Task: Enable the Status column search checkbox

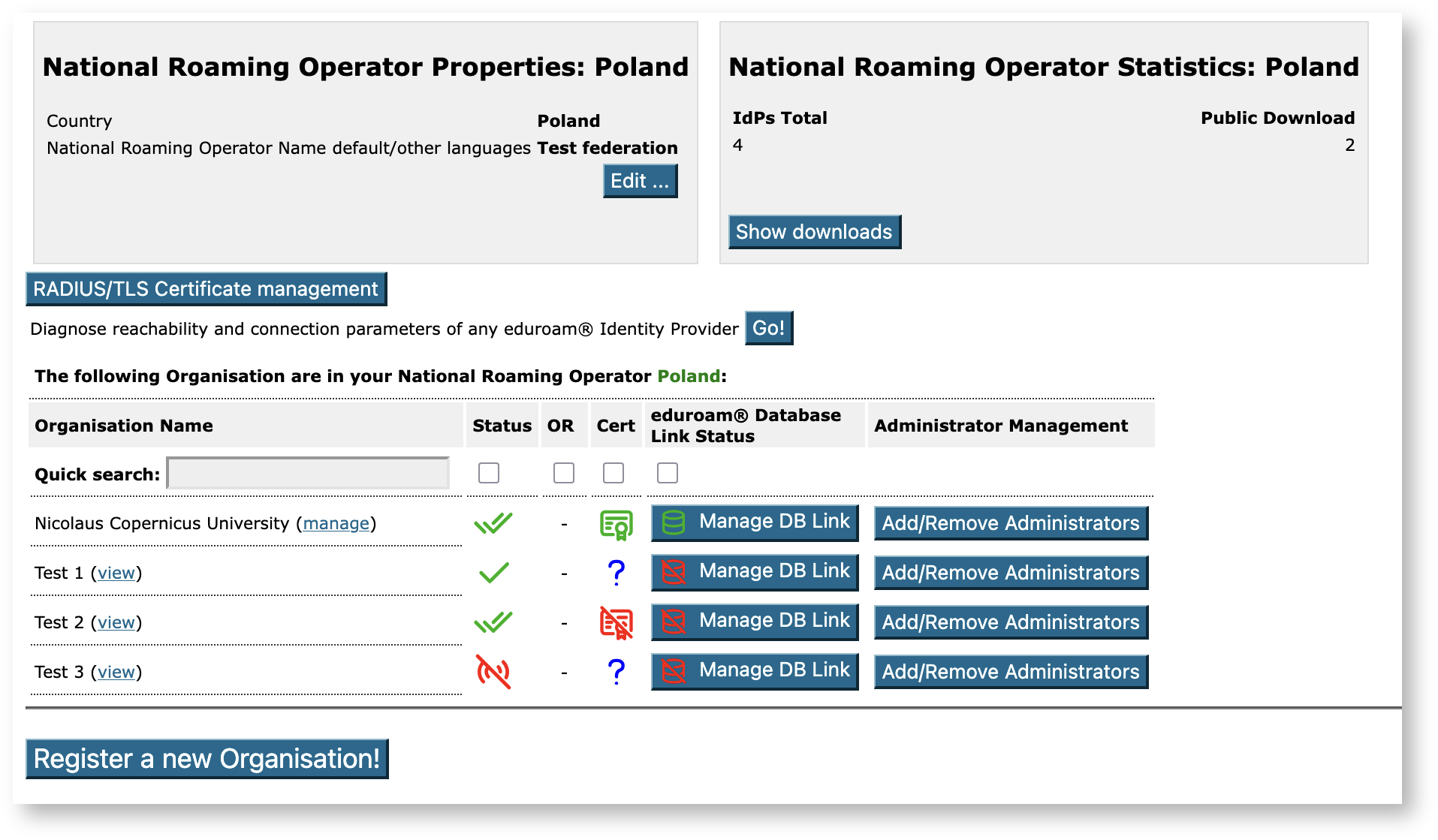Action: coord(489,473)
